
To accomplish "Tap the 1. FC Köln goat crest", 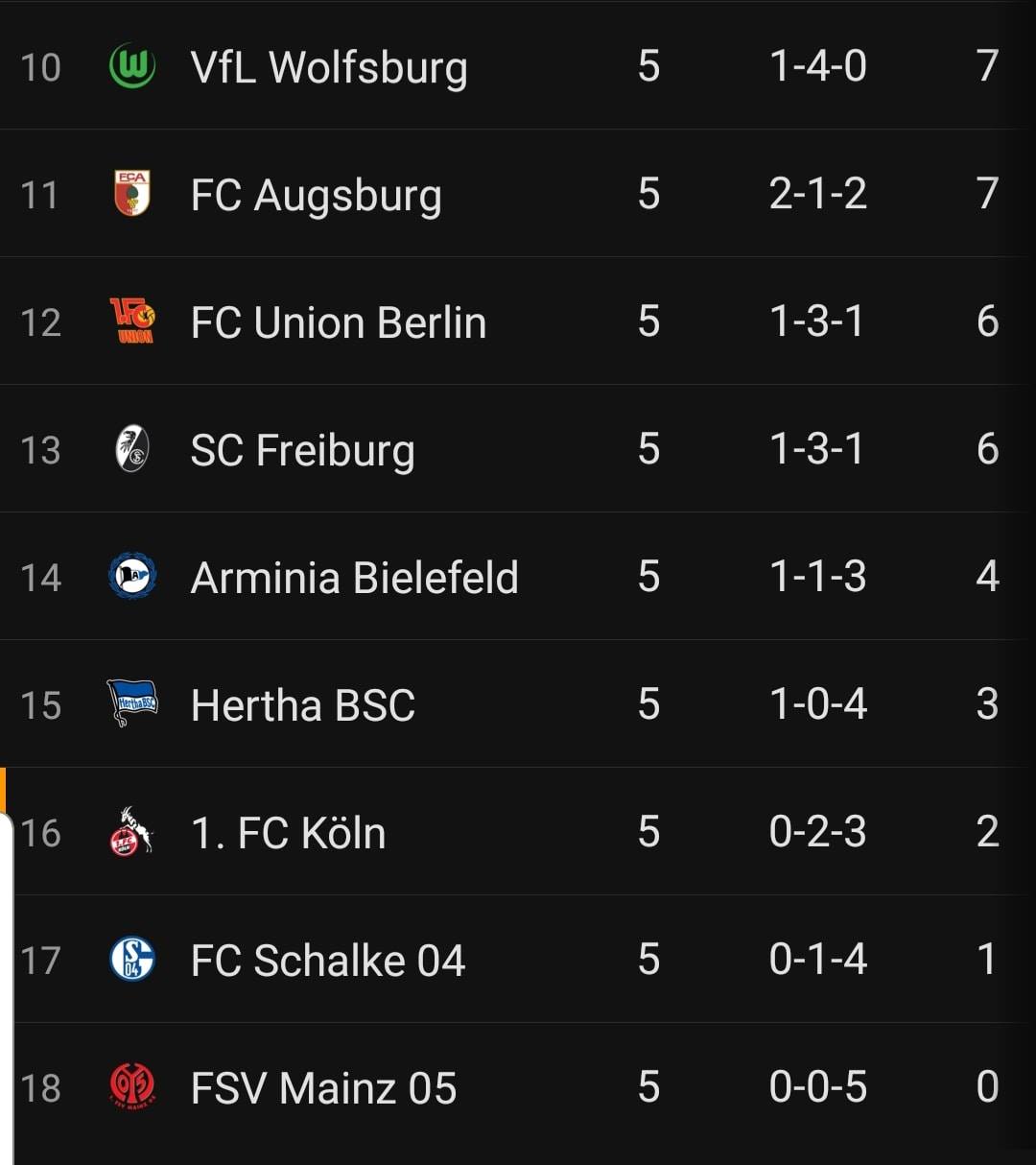I will click(x=132, y=831).
